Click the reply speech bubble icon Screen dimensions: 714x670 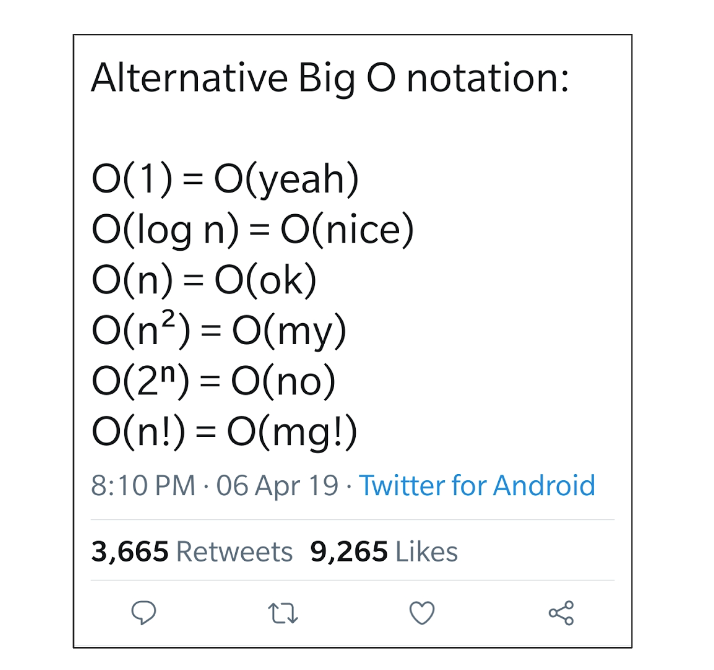click(145, 612)
